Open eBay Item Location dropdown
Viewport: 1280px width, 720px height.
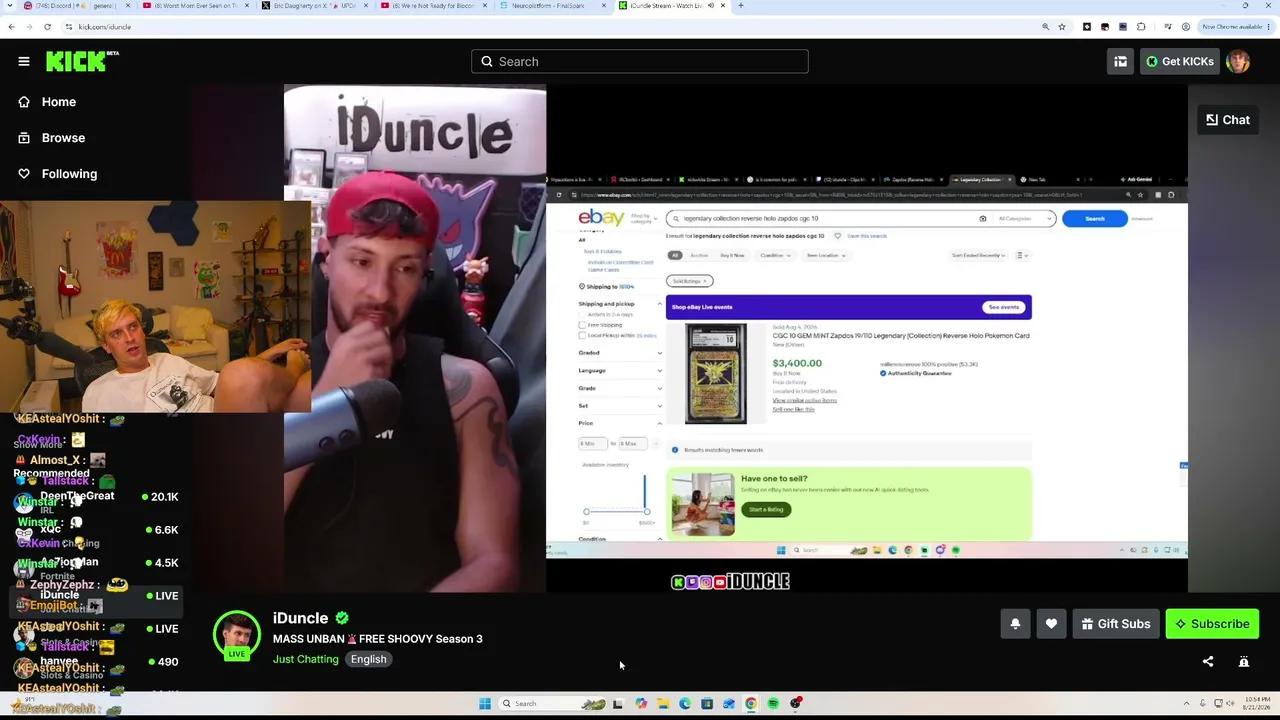point(826,255)
